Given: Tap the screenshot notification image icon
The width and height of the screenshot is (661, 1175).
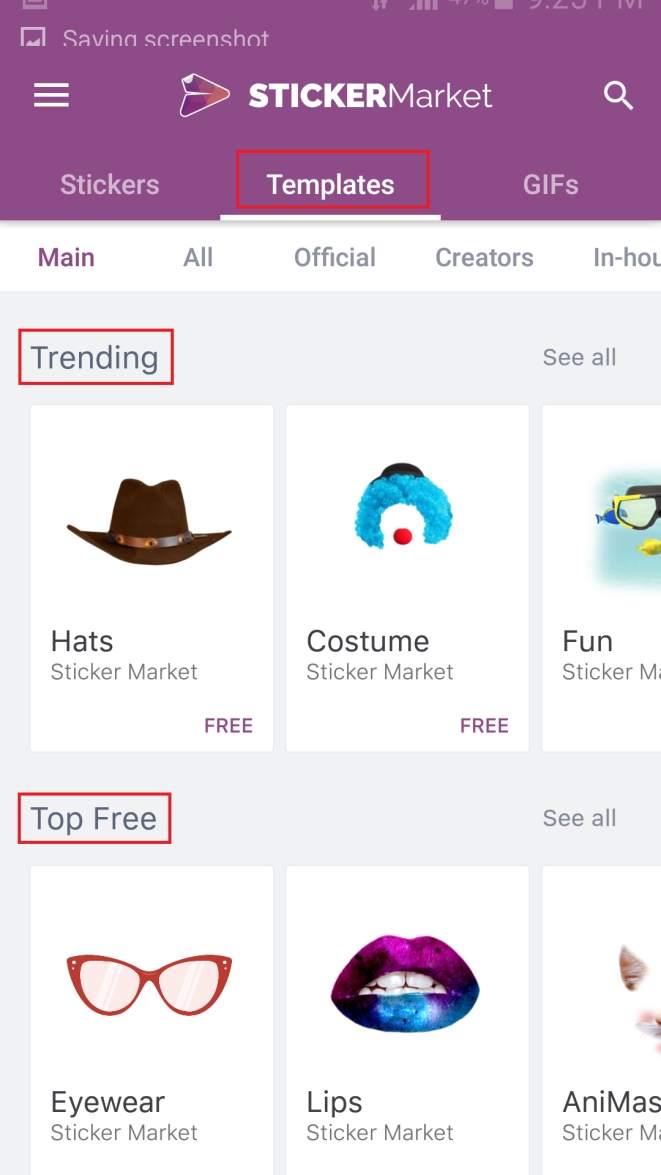Looking at the screenshot, I should coord(33,37).
